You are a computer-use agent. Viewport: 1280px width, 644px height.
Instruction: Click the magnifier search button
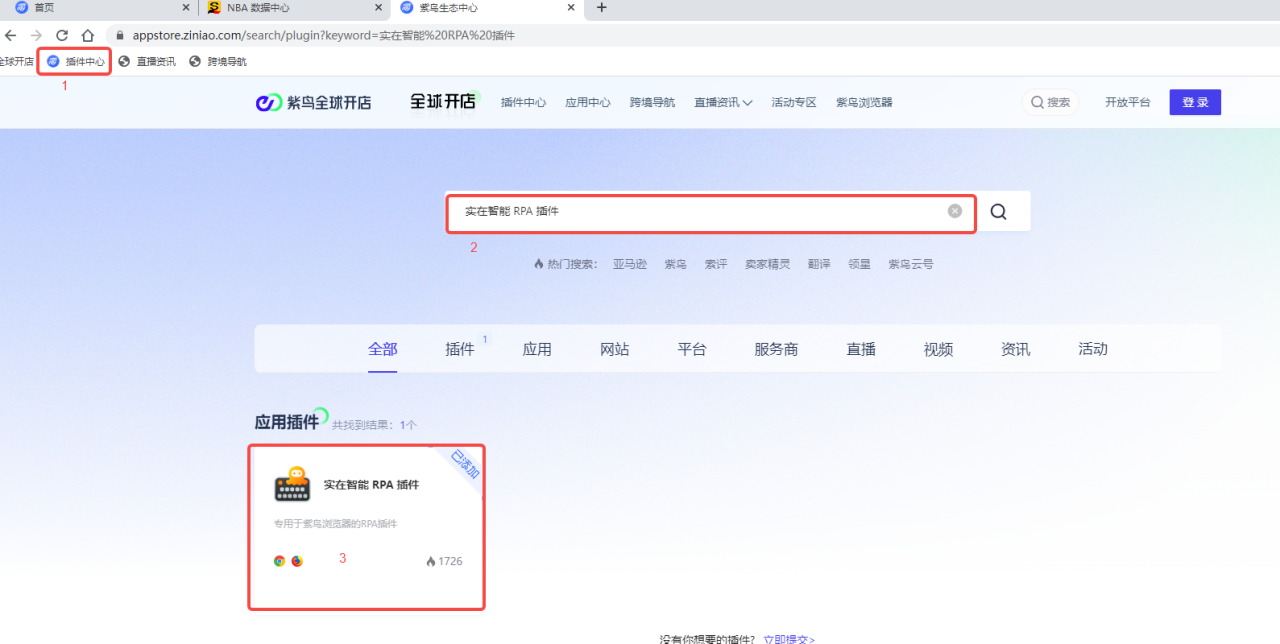click(998, 211)
